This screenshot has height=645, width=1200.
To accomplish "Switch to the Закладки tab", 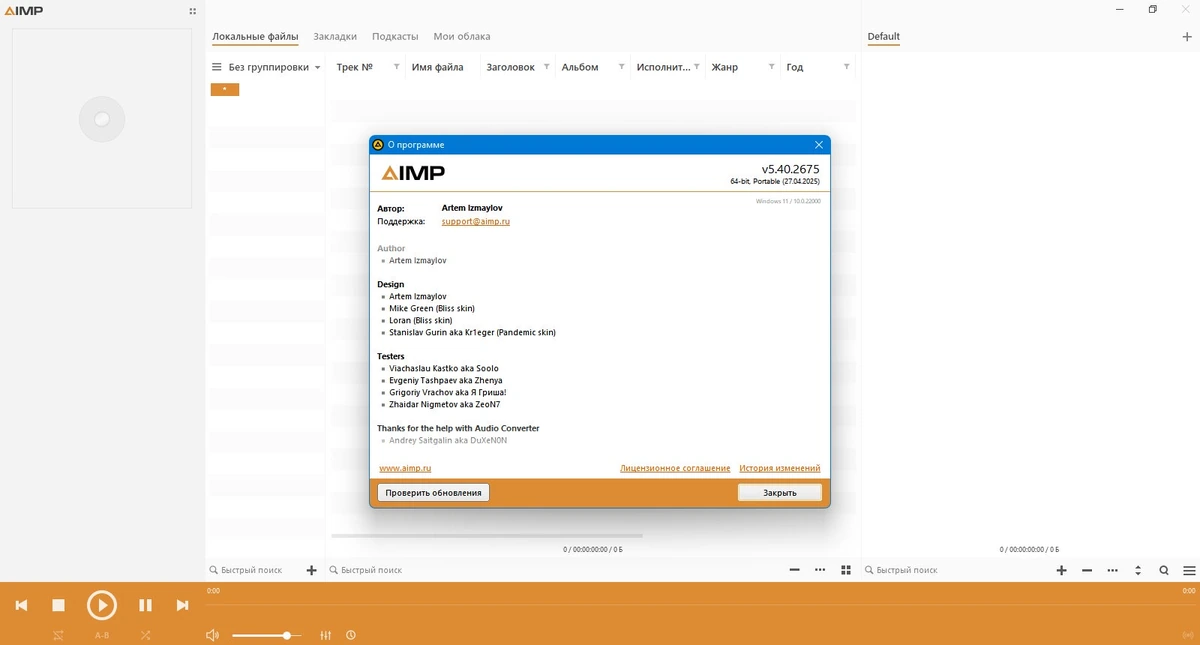I will click(335, 37).
